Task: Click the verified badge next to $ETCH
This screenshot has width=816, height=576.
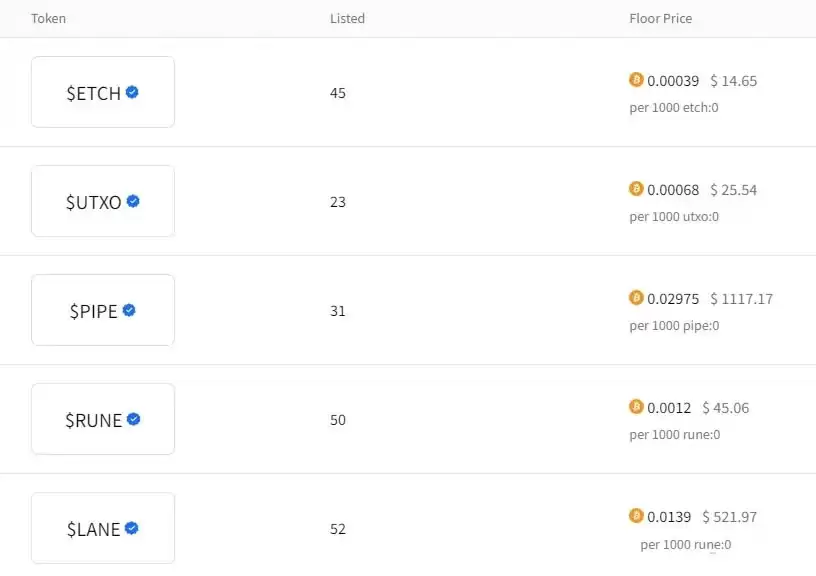Action: pos(132,92)
